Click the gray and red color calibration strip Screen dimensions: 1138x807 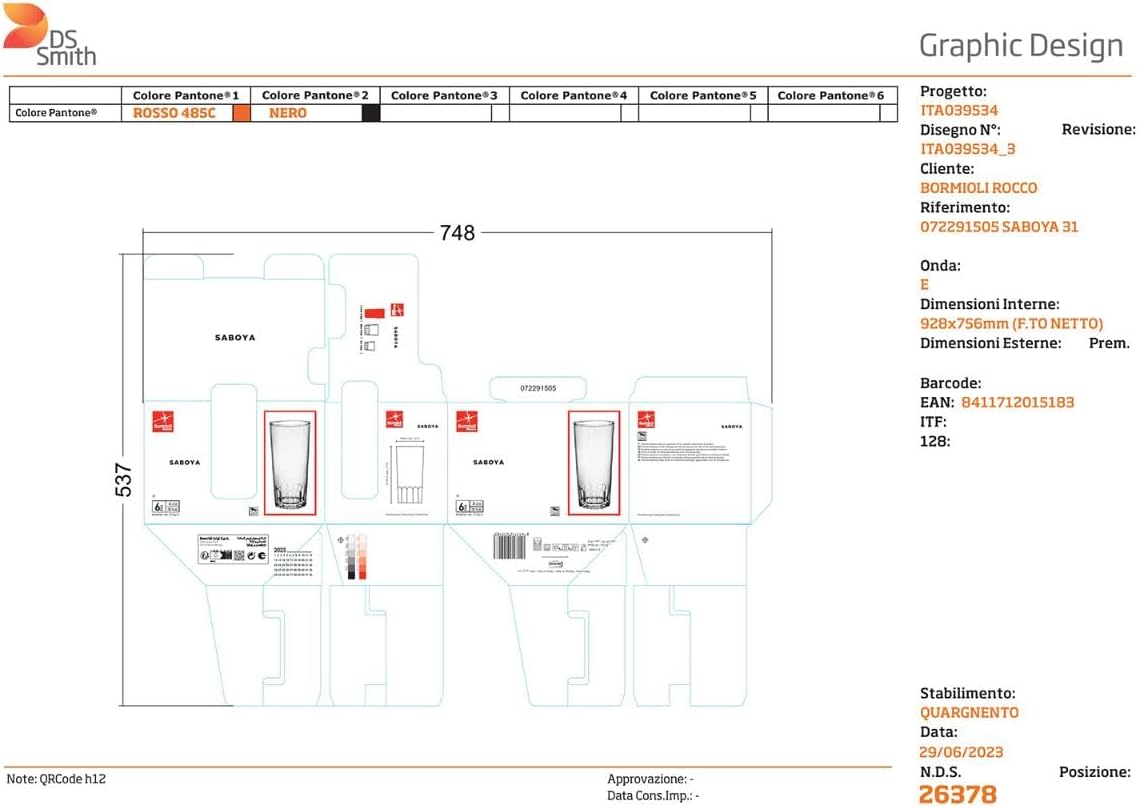(x=356, y=556)
